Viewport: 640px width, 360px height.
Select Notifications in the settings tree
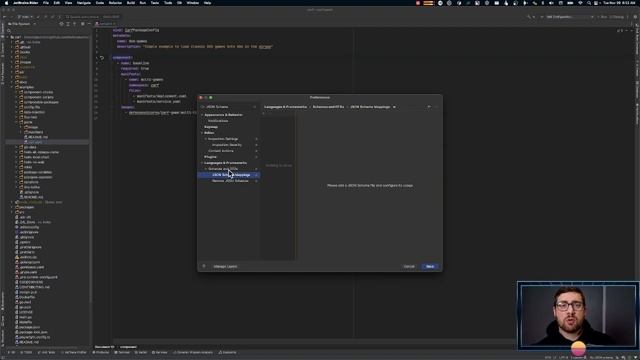click(218, 121)
